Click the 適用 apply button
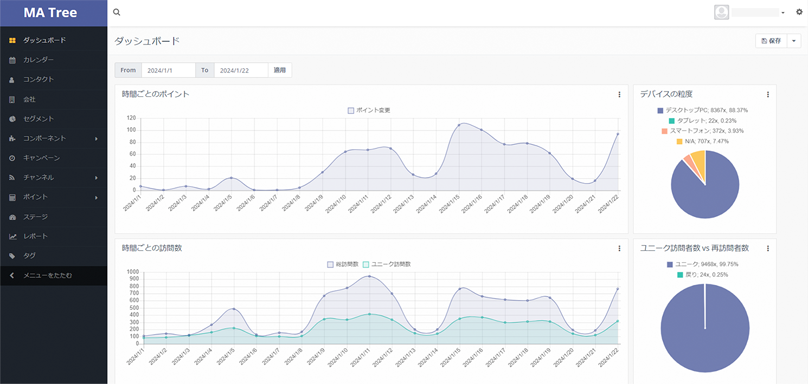Image resolution: width=808 pixels, height=384 pixels. click(279, 70)
